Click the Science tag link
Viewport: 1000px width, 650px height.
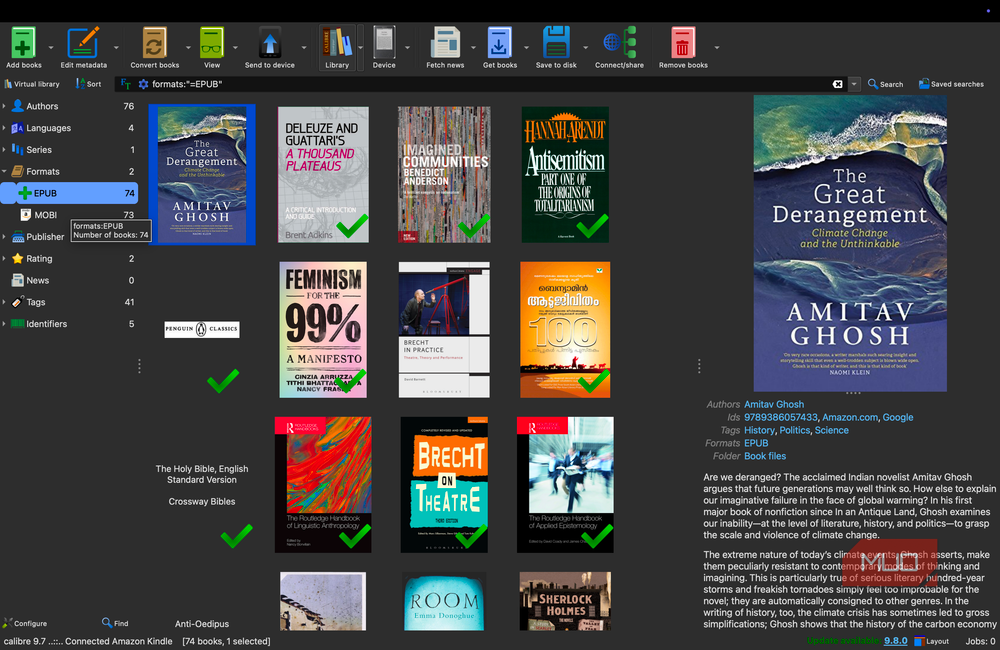(x=832, y=430)
